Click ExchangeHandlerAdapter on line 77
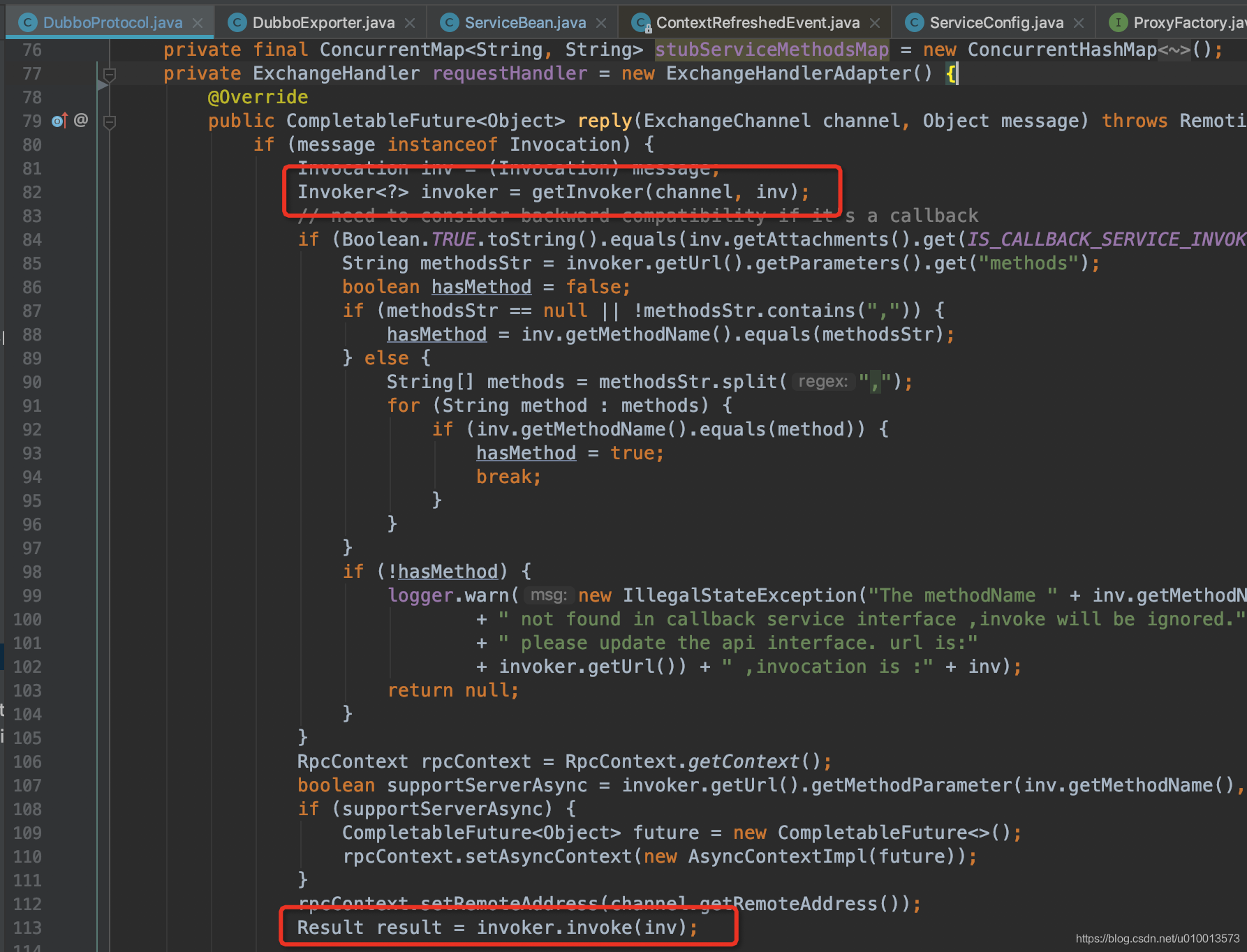The image size is (1247, 952). tap(788, 73)
